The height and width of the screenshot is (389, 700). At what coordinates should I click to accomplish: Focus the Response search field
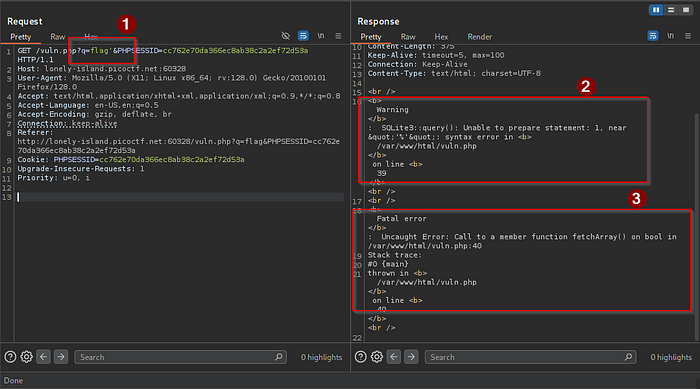pyautogui.click(x=530, y=357)
